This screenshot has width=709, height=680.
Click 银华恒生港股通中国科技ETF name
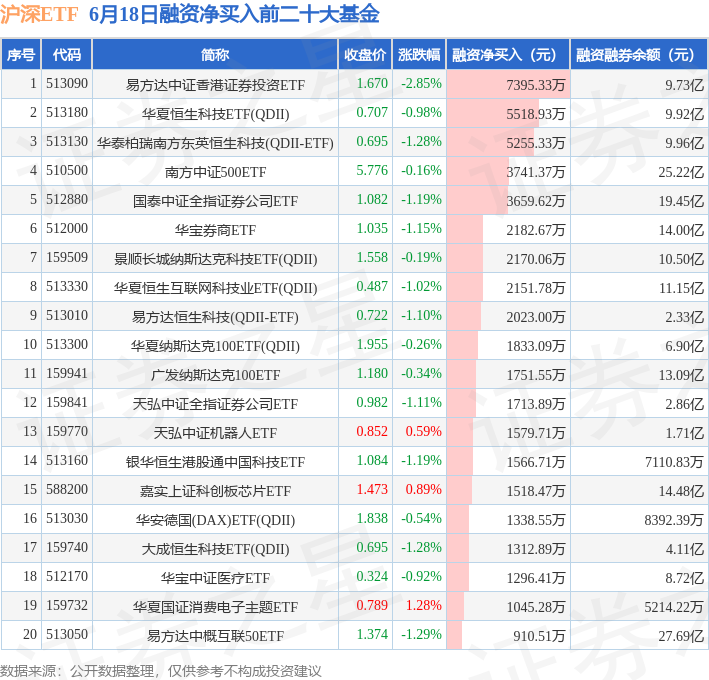(x=215, y=461)
